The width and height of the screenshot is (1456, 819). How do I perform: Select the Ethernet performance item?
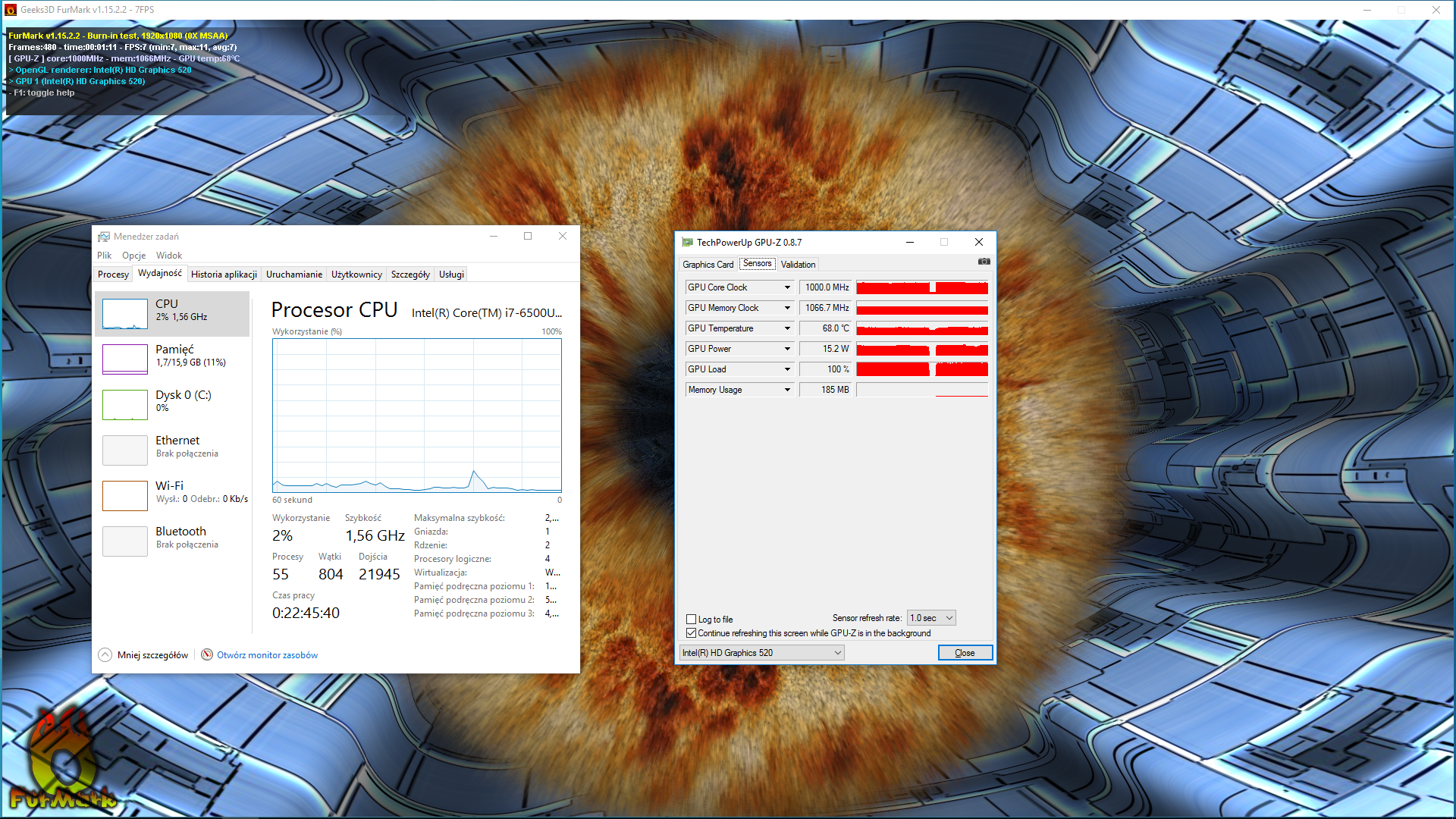pyautogui.click(x=172, y=450)
